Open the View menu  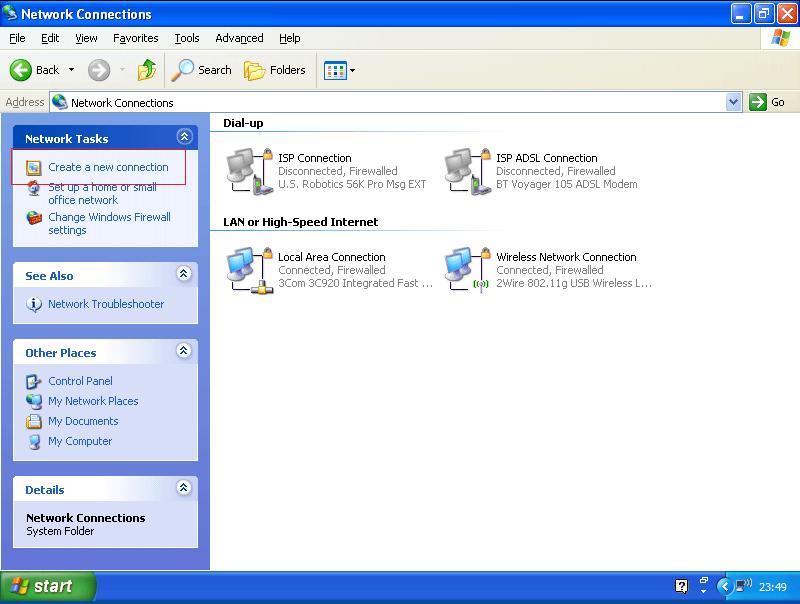pos(86,38)
